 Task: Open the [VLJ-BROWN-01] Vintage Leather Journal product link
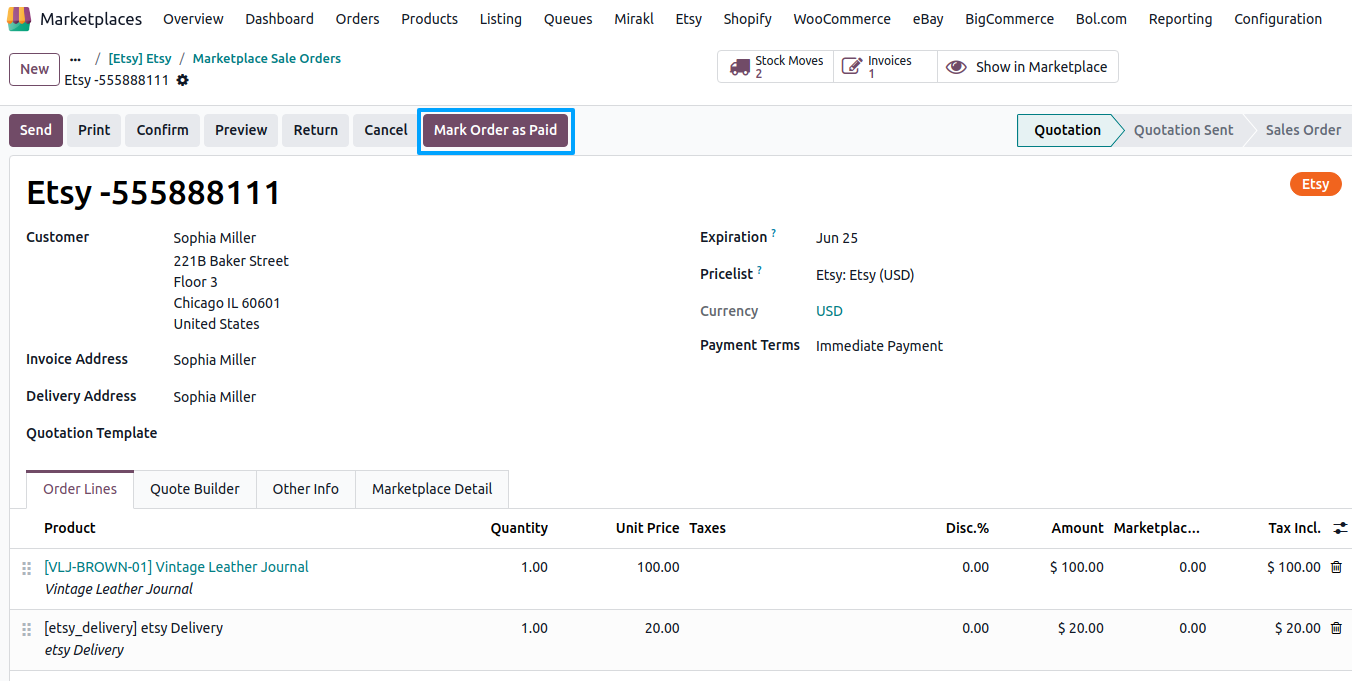click(177, 567)
